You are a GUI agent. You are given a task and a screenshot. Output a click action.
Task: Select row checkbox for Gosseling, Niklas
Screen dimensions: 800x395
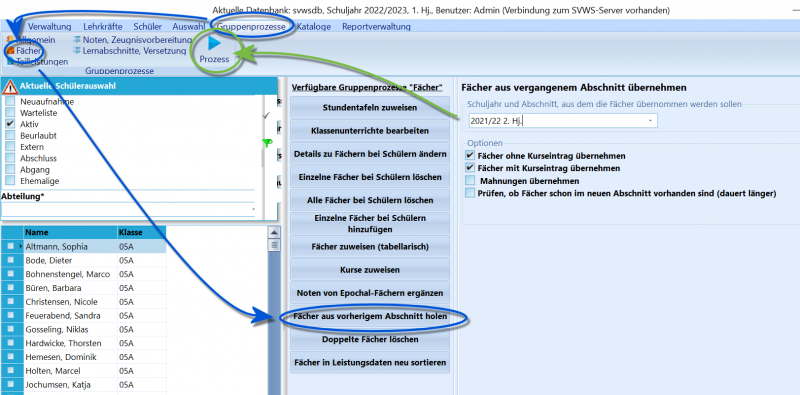11,329
